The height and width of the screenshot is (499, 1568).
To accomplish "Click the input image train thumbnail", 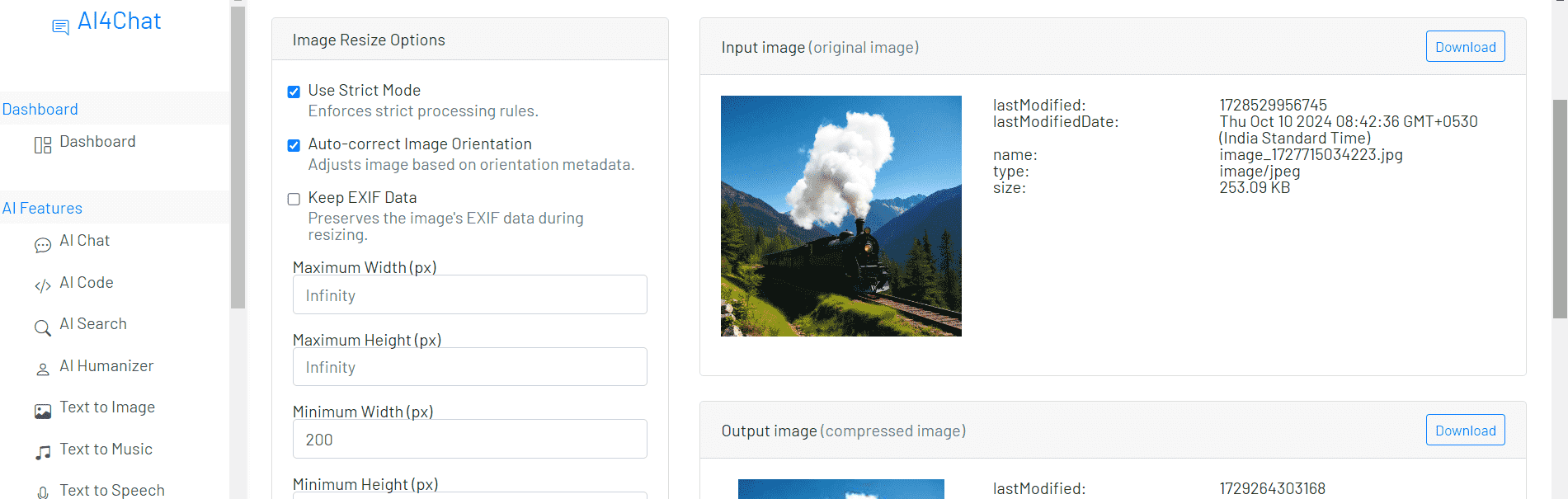I will point(841,216).
